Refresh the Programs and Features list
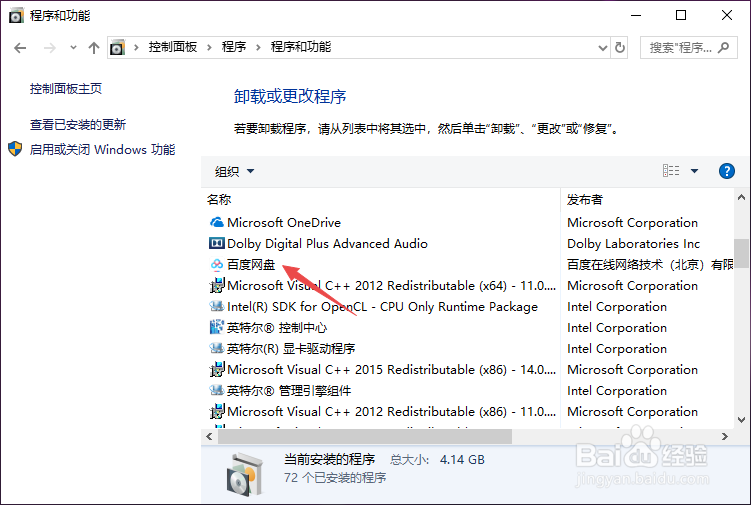 click(620, 47)
